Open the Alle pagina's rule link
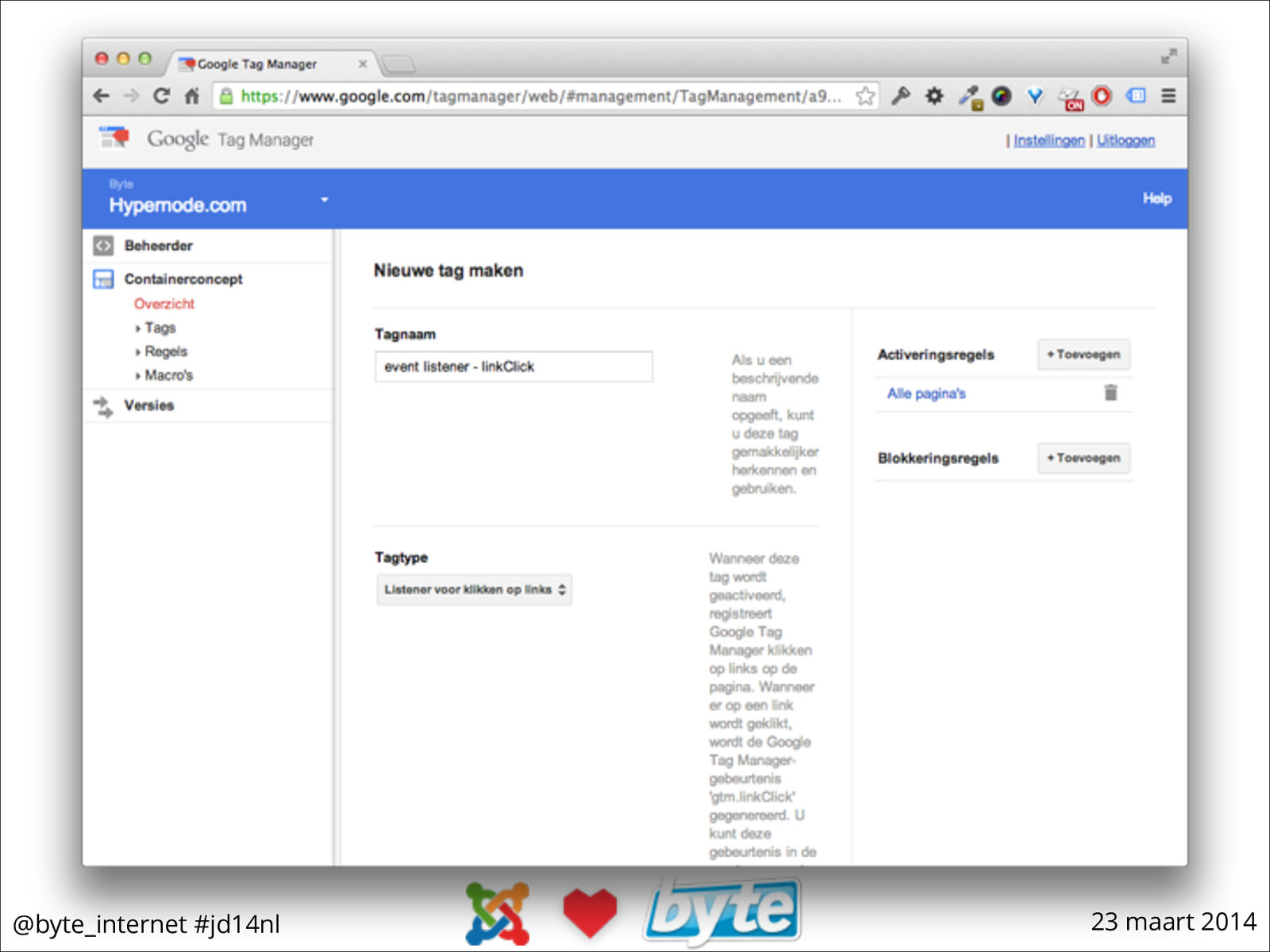Screen dimensions: 1270x952 click(926, 393)
